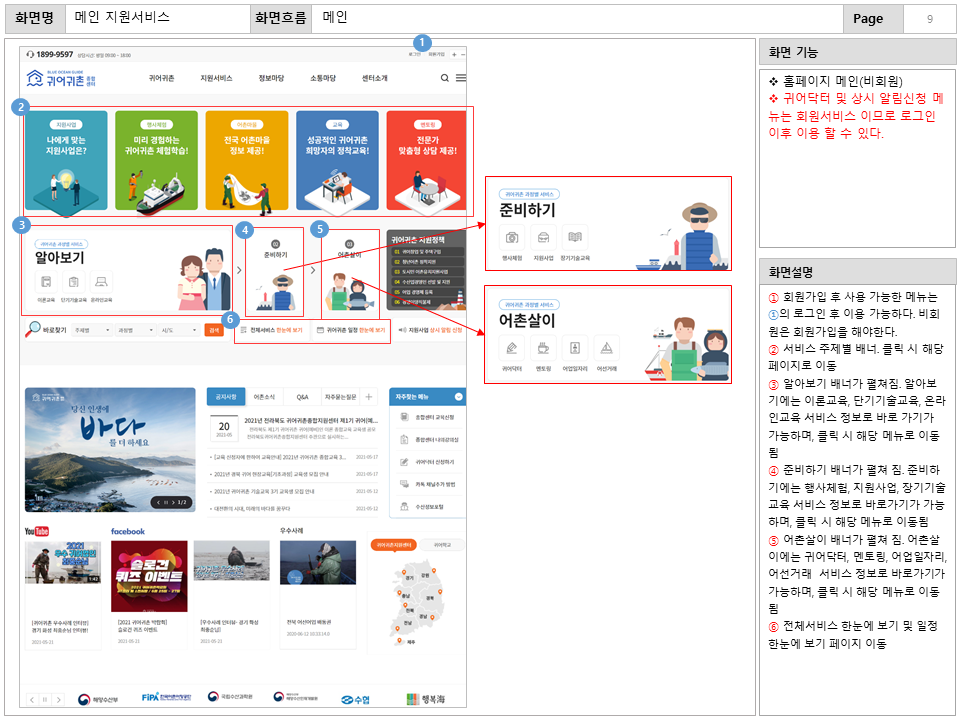The width and height of the screenshot is (960, 720).
Task: Select the camera 행사체험 icon in 준비하기 panel
Action: 511,238
